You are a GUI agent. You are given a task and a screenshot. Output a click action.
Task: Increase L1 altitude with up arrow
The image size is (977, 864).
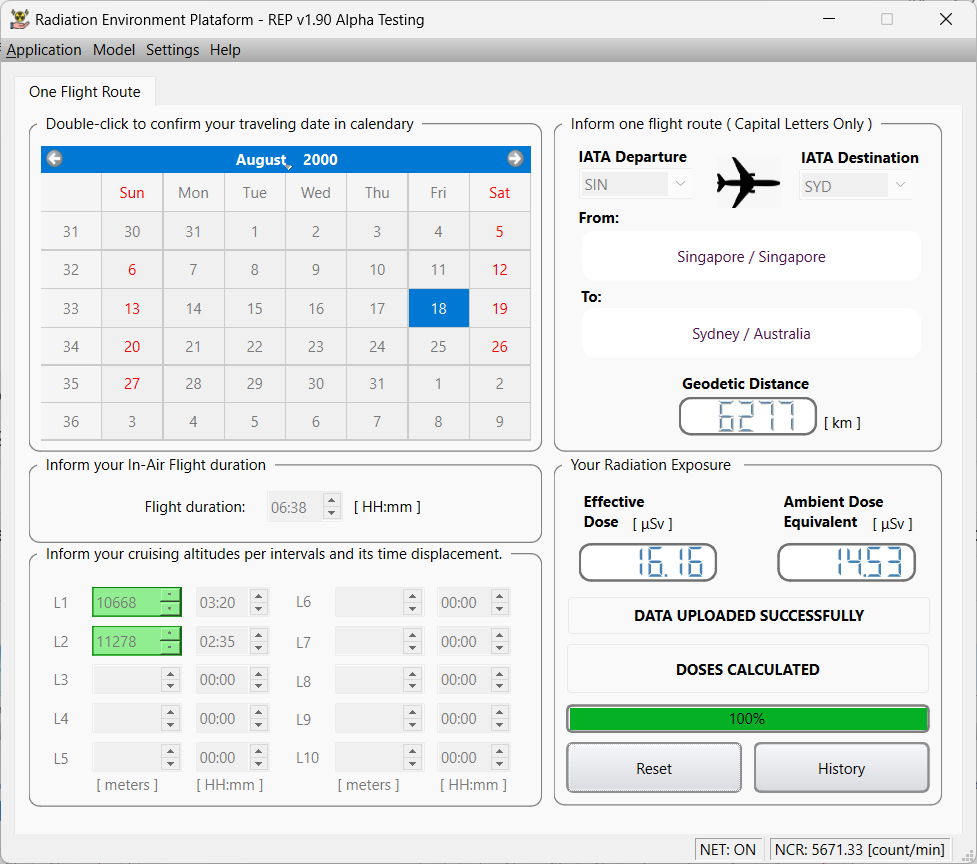(171, 596)
